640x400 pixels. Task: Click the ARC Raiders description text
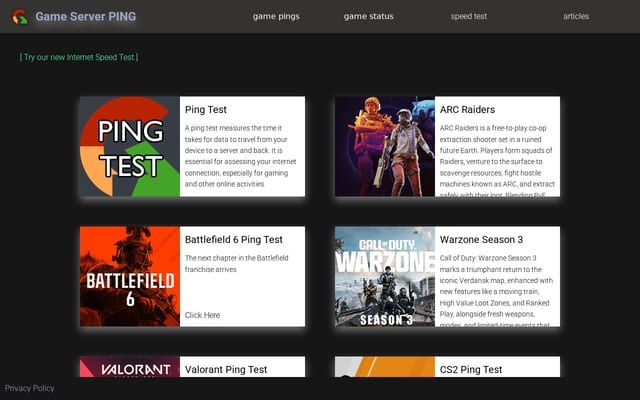pyautogui.click(x=497, y=160)
